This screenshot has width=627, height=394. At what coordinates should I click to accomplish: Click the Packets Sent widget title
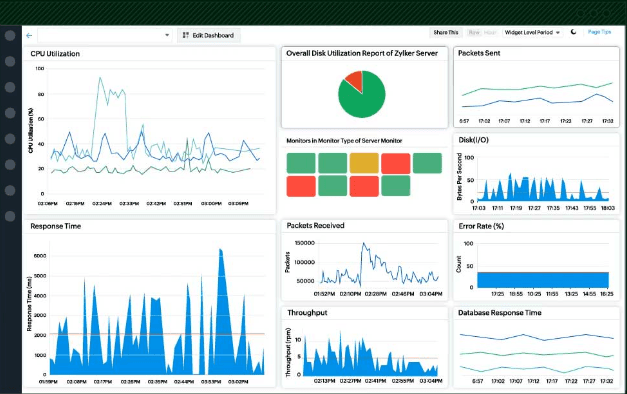pyautogui.click(x=479, y=53)
